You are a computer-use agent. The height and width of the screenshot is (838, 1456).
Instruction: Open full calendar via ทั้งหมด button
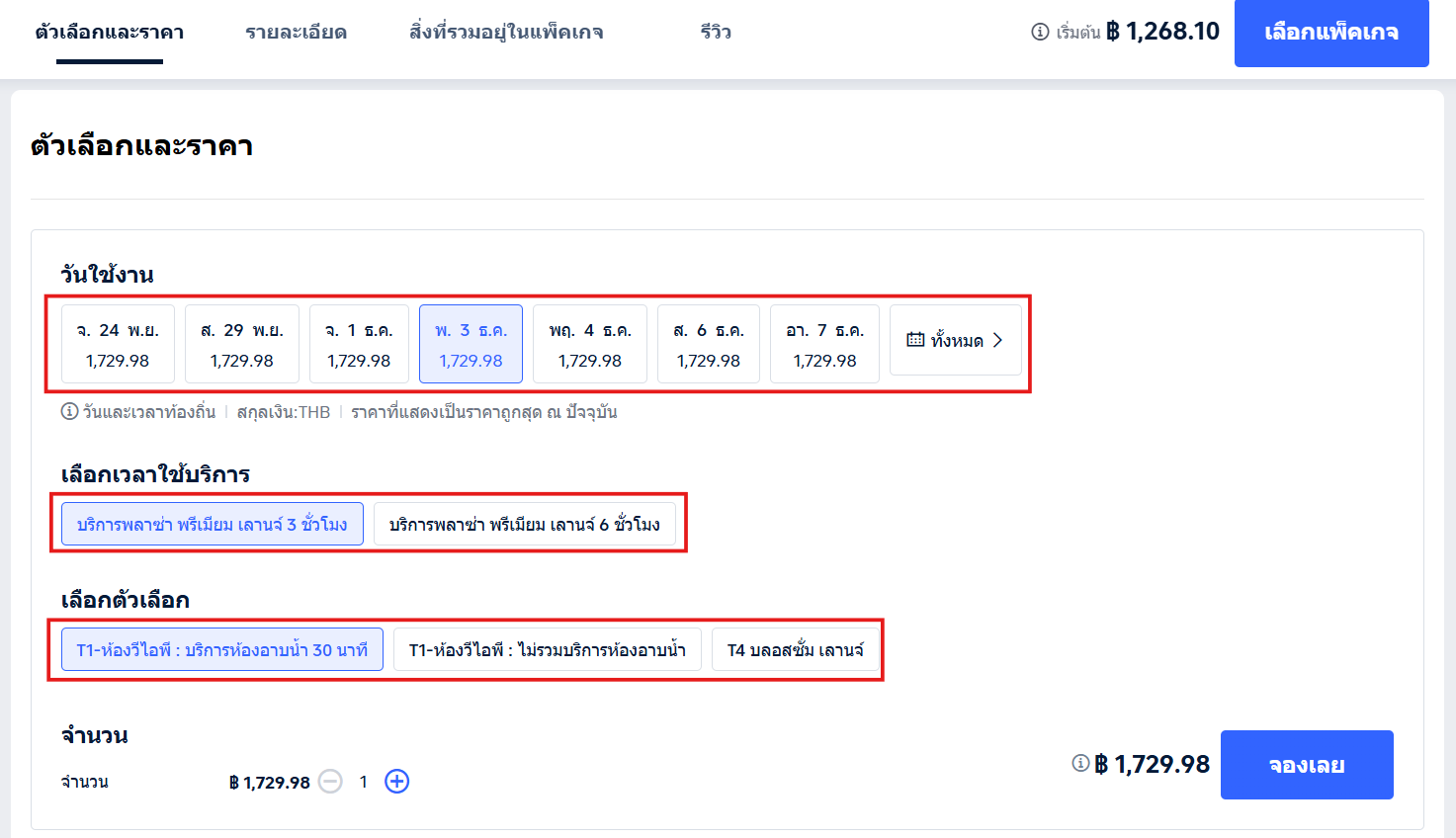(955, 340)
